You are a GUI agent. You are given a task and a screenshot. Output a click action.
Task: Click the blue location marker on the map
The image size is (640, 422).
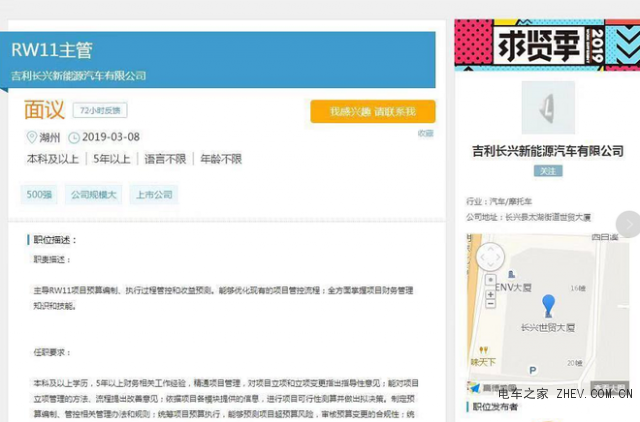548,306
